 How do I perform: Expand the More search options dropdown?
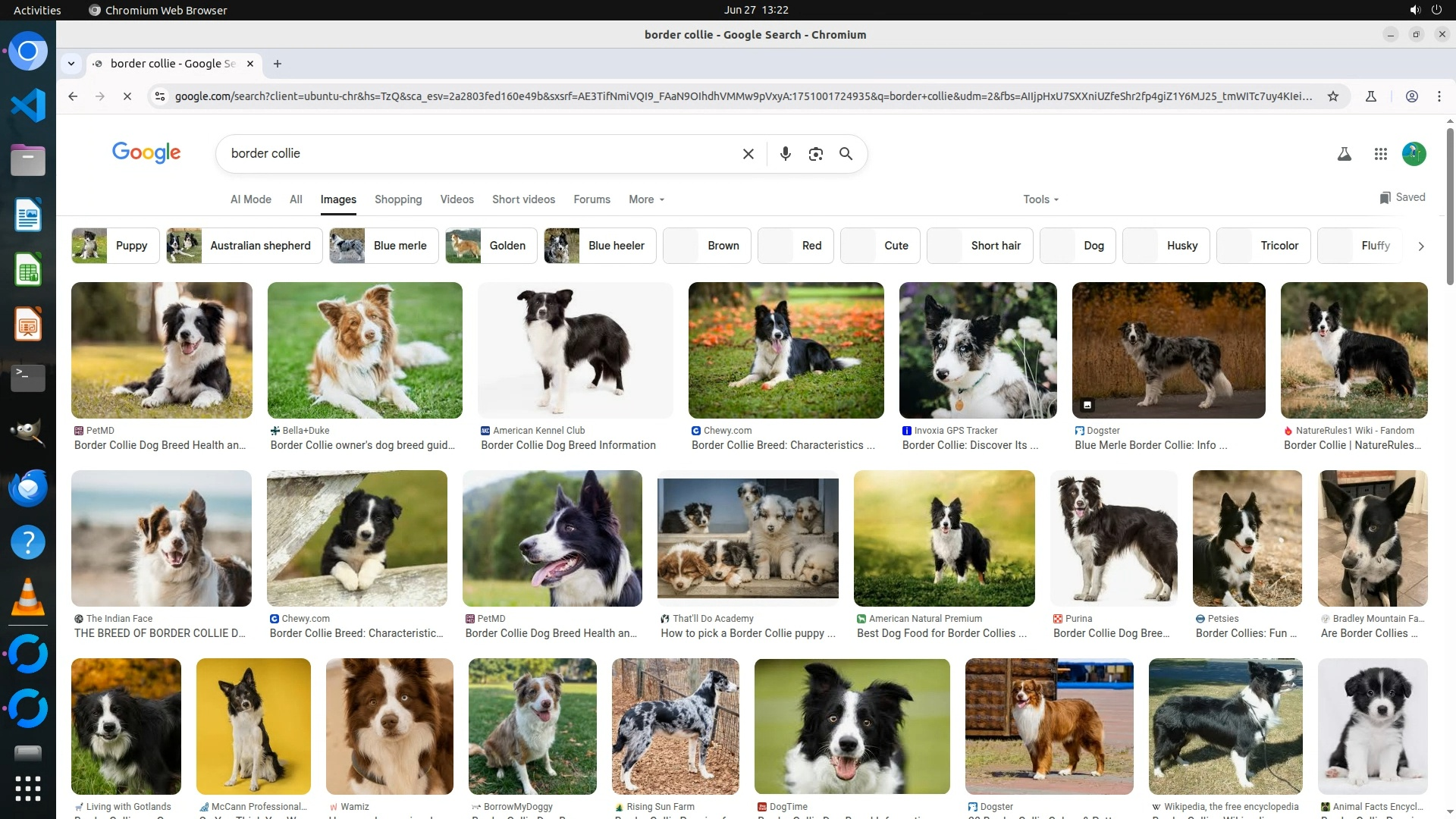[646, 199]
